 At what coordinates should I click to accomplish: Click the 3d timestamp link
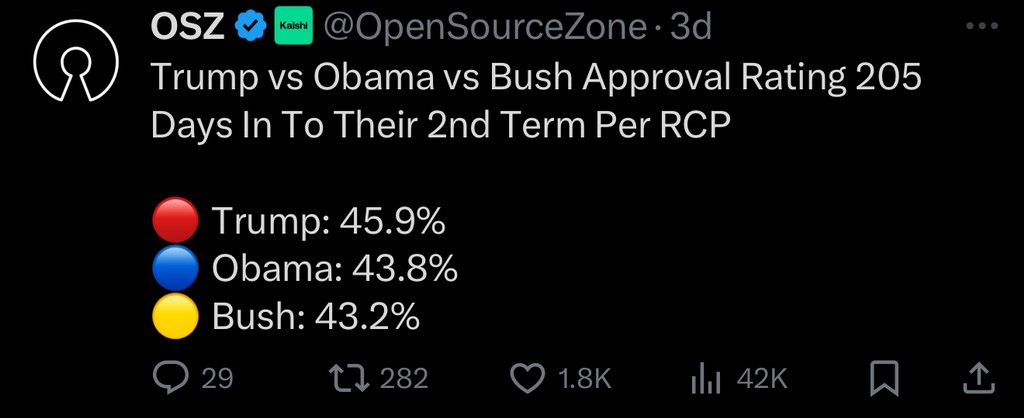point(691,27)
